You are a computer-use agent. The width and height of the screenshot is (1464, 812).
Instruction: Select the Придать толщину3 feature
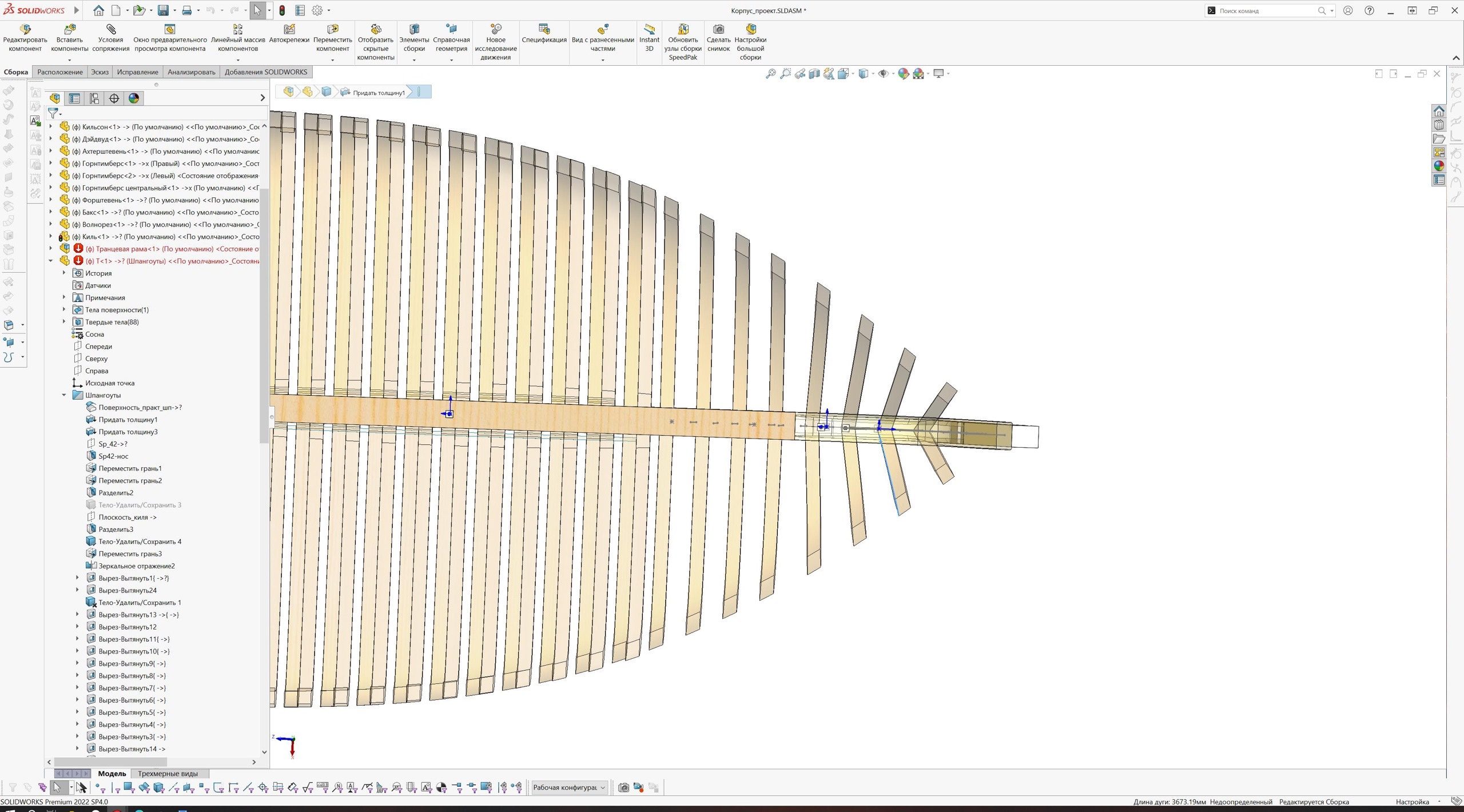[x=128, y=432]
